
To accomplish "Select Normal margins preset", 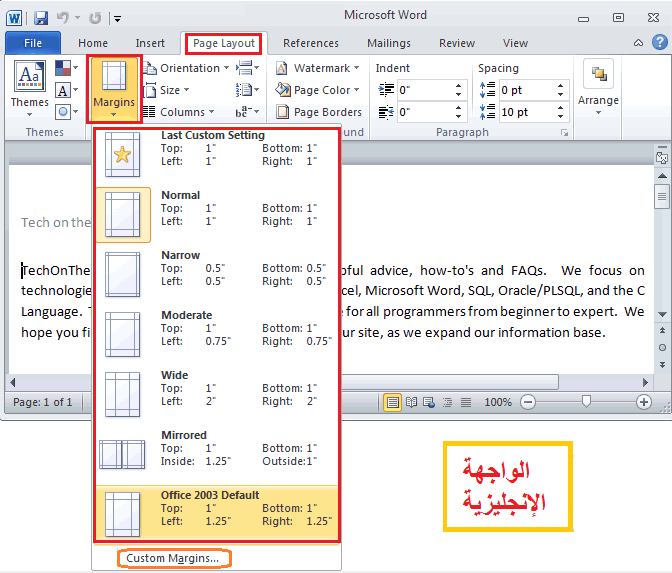I will [x=217, y=214].
